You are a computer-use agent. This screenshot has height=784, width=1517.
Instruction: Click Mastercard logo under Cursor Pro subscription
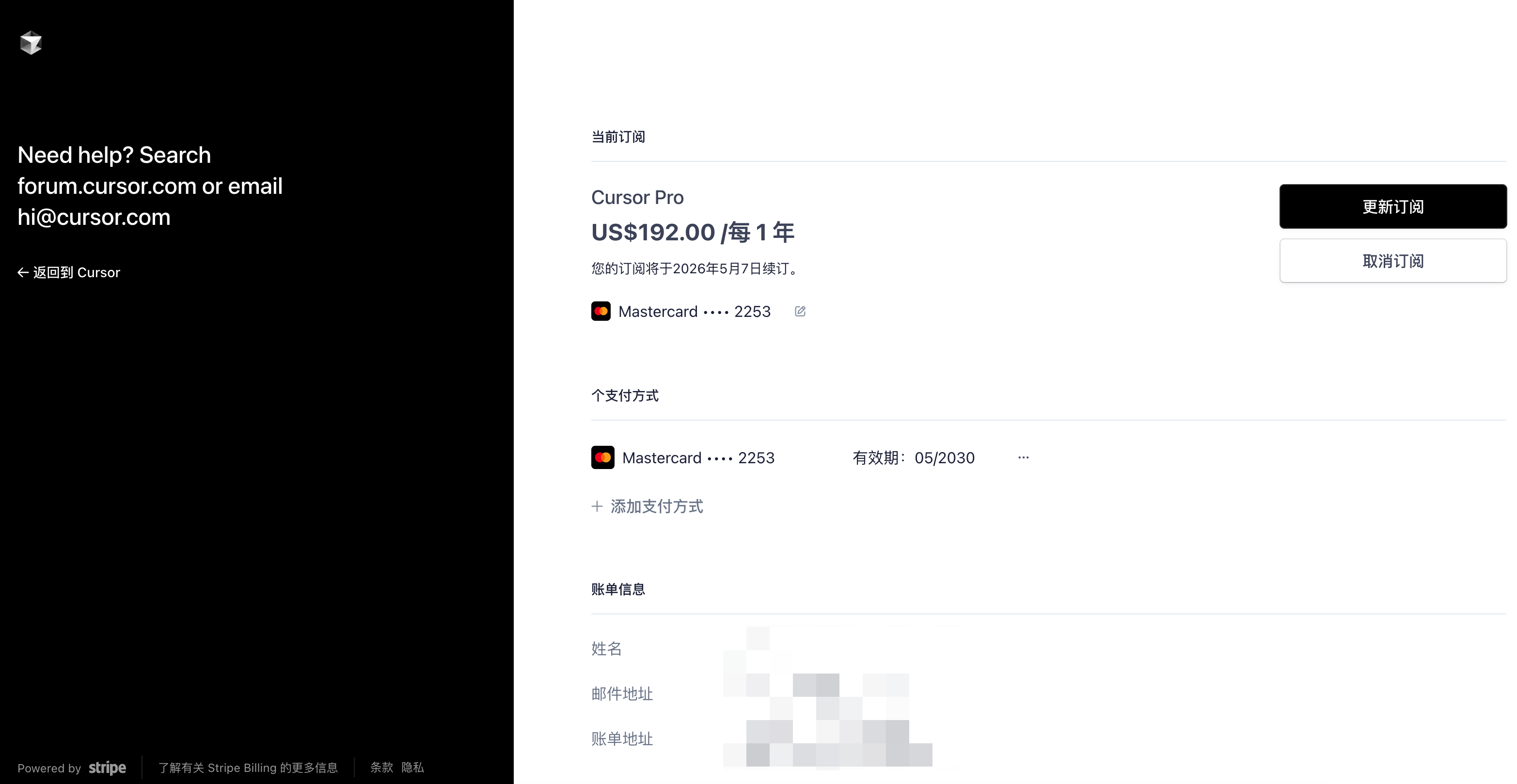[600, 312]
